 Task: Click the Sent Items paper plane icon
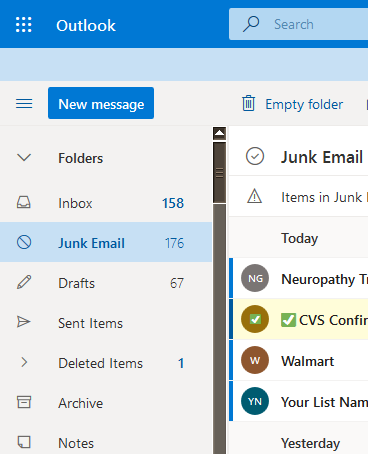[x=24, y=322]
